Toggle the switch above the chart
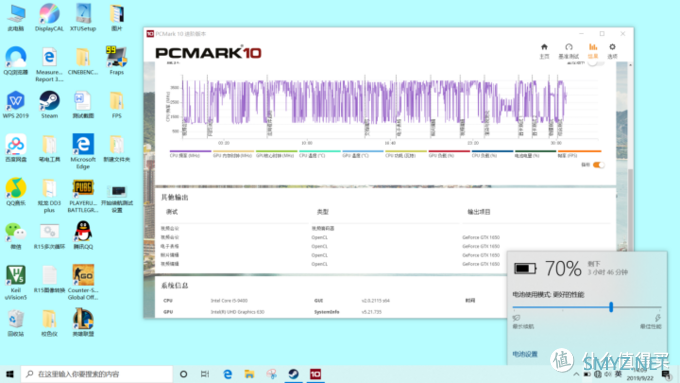This screenshot has width=680, height=383. pyautogui.click(x=595, y=63)
